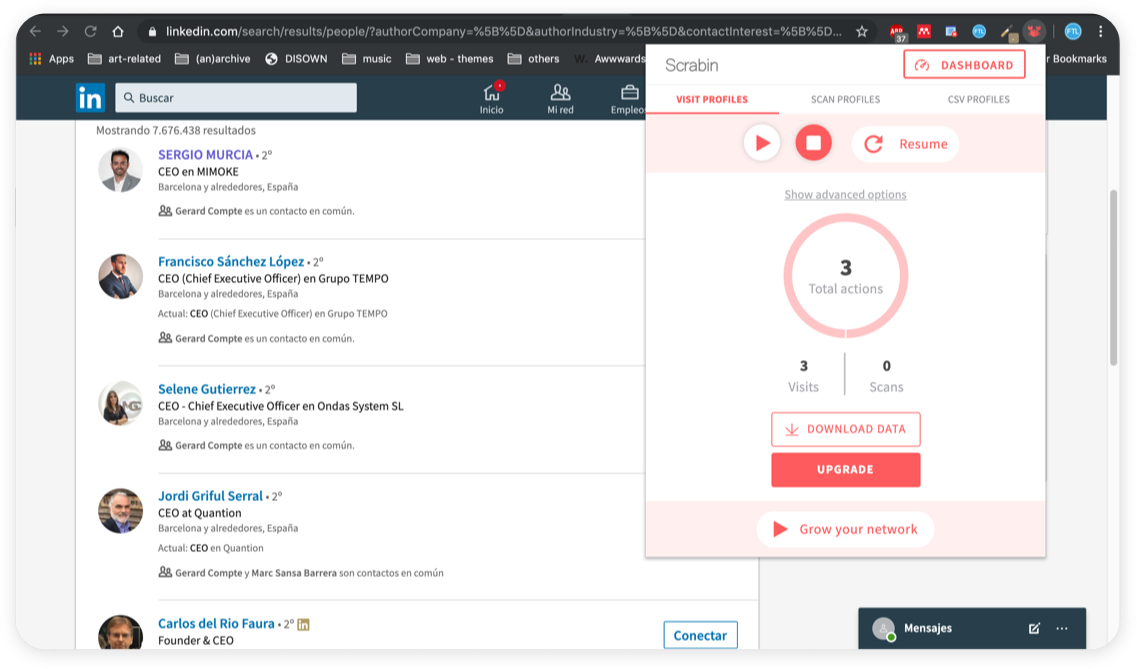The image size is (1137, 669).
Task: Click the 'Mostrando 7.676.438 resultados' text
Action: coord(176,130)
